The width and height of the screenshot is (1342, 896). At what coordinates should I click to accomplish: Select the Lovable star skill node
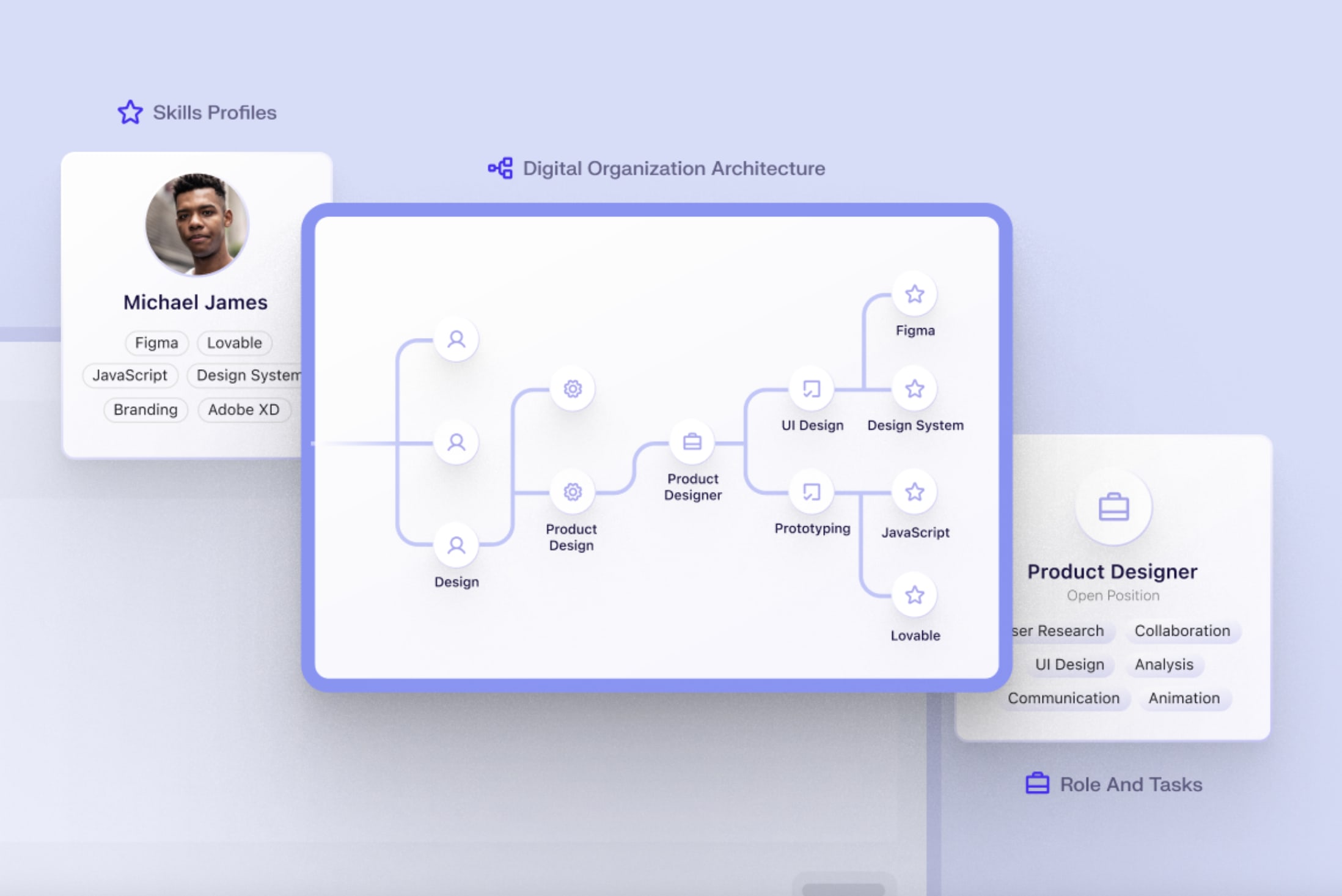coord(915,595)
